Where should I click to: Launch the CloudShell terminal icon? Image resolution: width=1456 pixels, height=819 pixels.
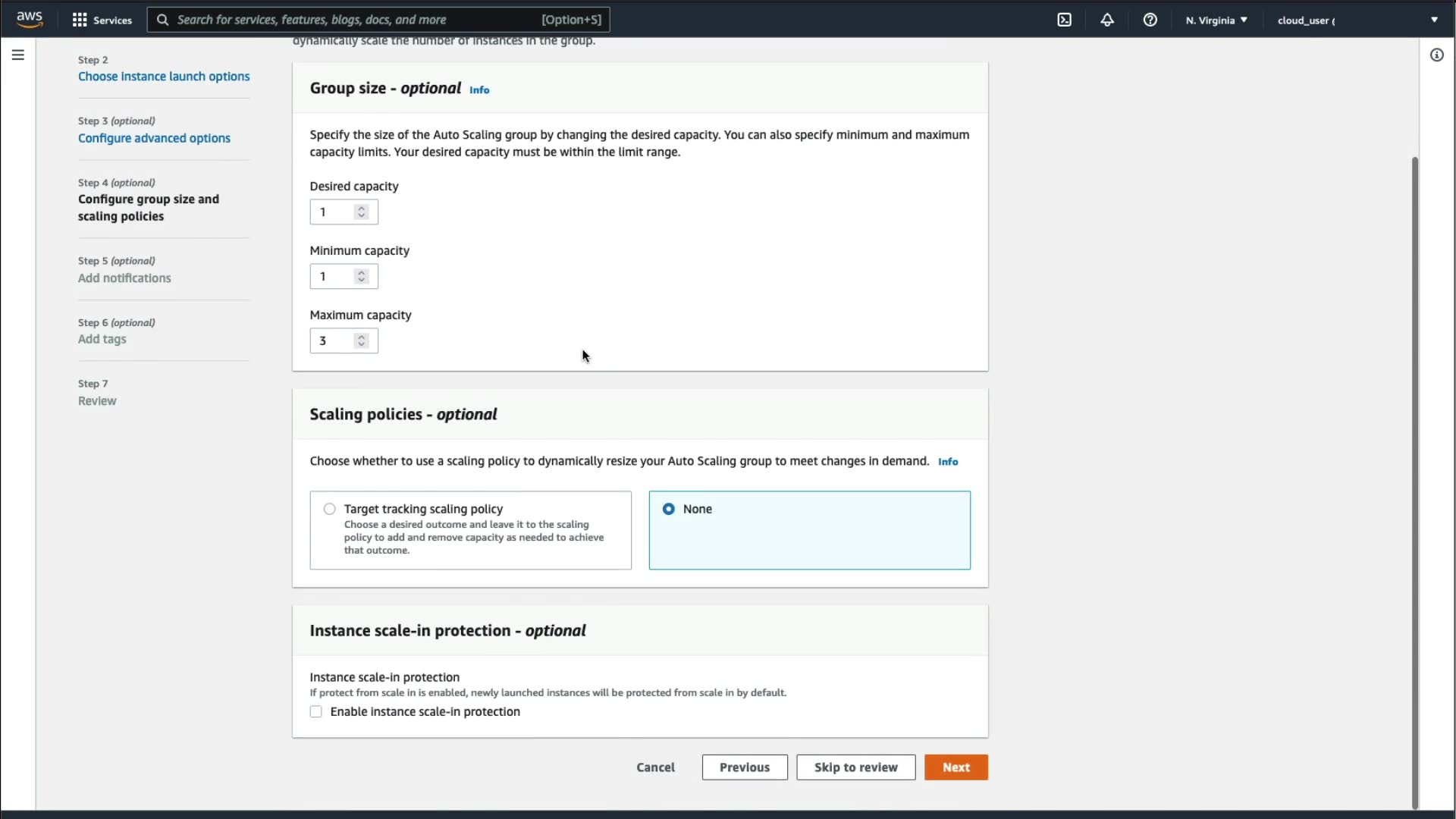click(1064, 20)
